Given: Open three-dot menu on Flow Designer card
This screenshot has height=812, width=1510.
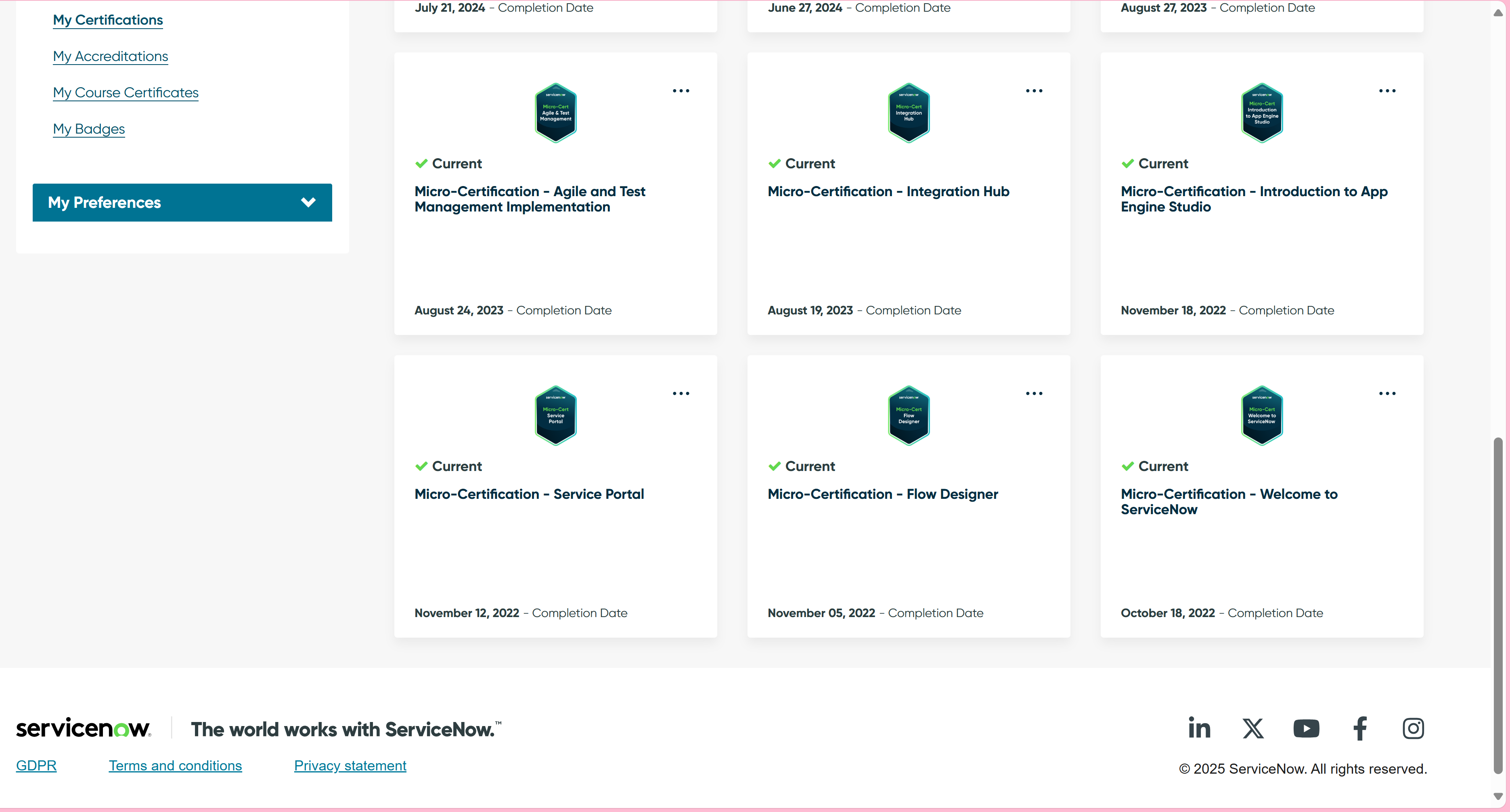Looking at the screenshot, I should click(1033, 393).
